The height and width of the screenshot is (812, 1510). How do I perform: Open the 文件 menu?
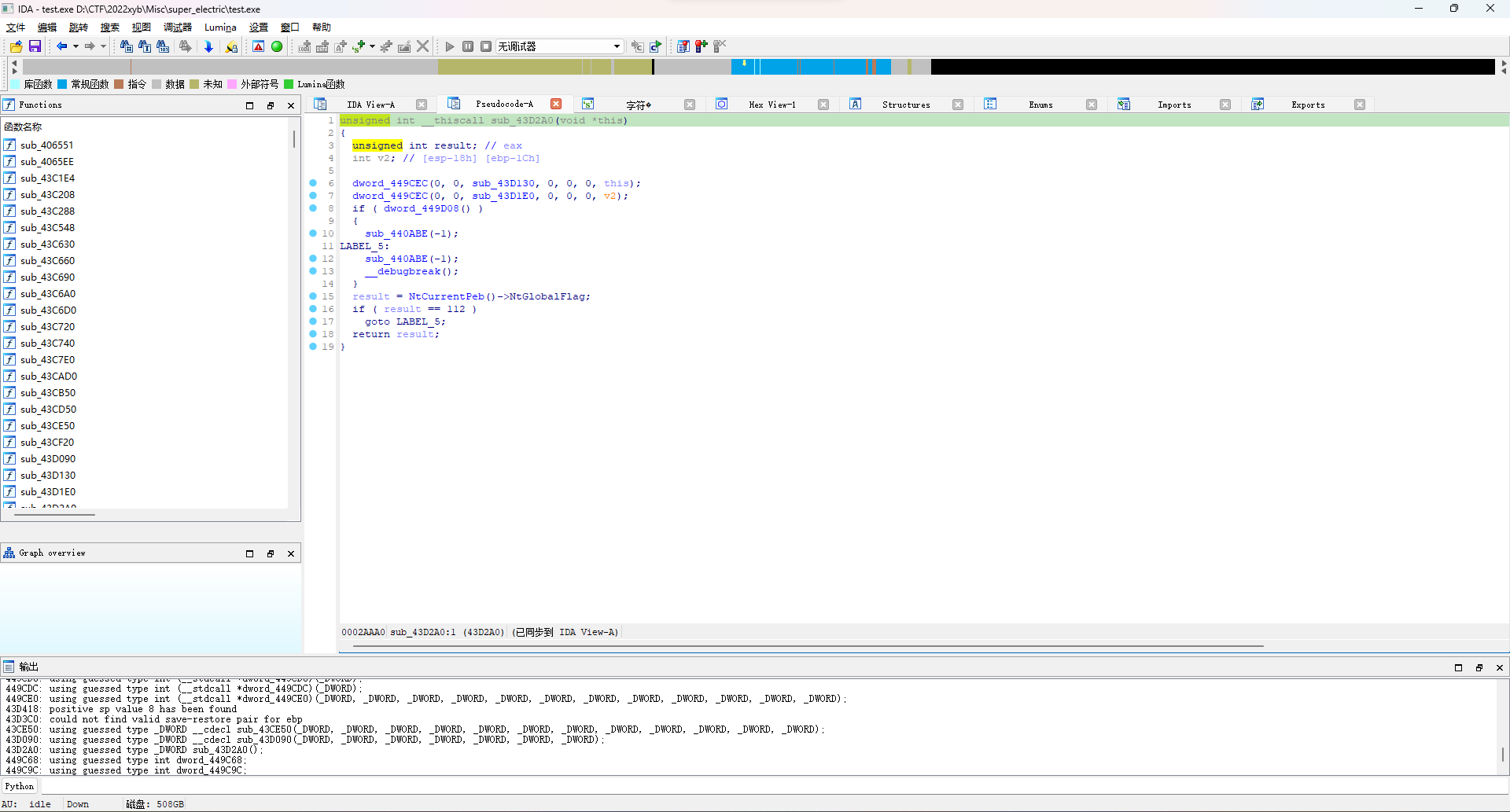[x=16, y=28]
